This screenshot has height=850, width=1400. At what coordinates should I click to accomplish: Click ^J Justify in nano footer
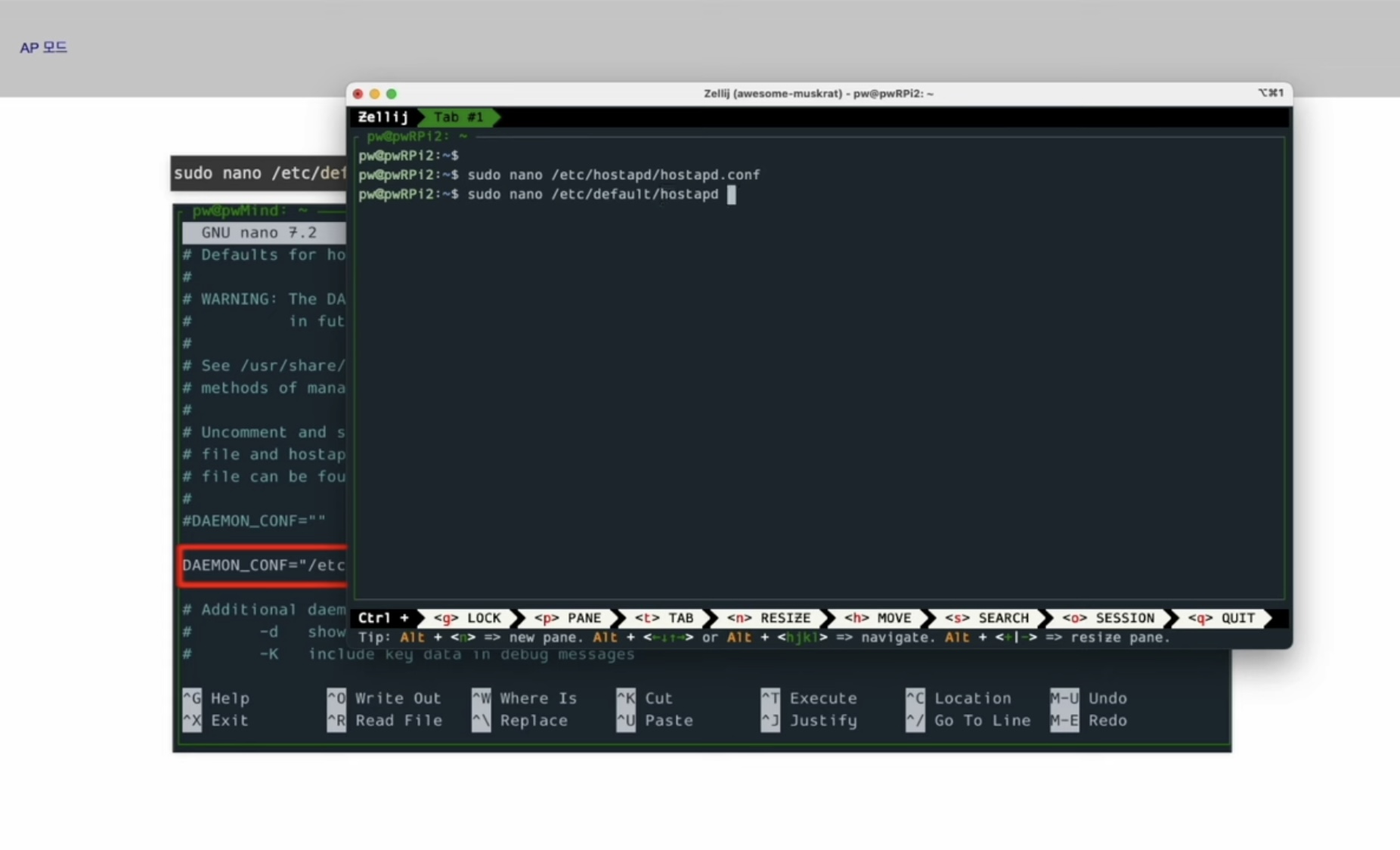(810, 721)
